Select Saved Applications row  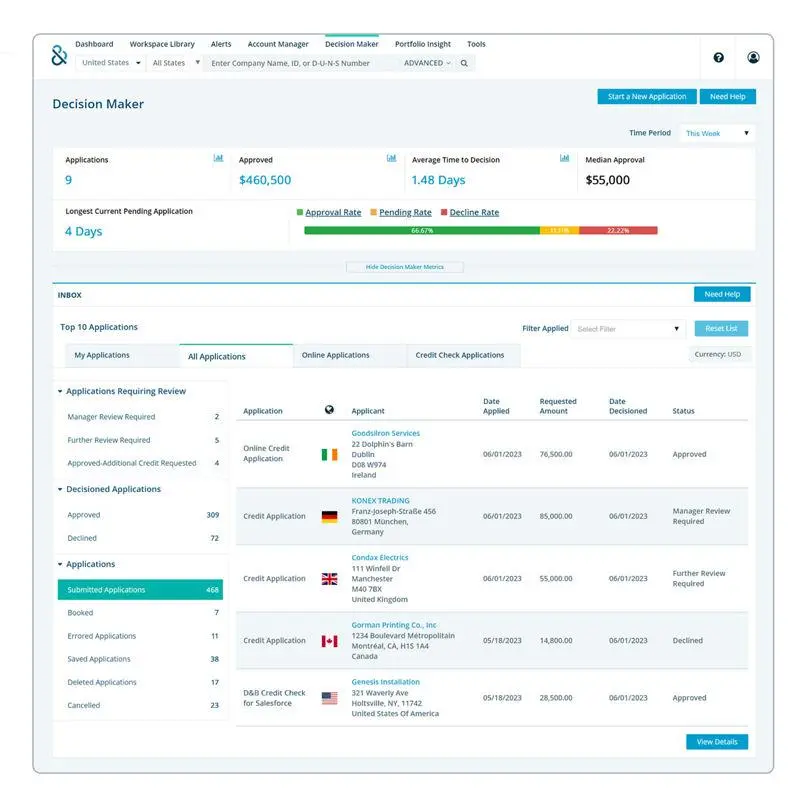click(x=140, y=659)
